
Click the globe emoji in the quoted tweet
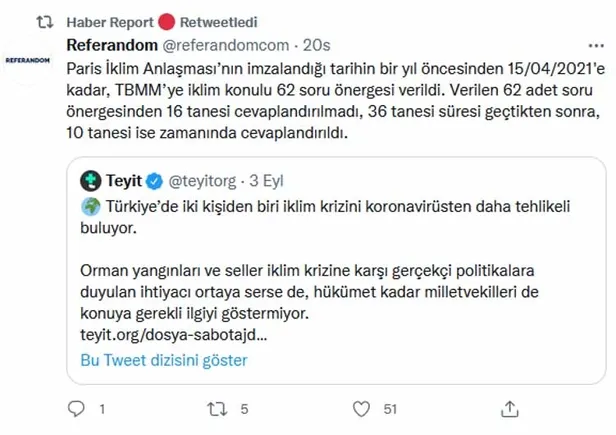click(90, 208)
